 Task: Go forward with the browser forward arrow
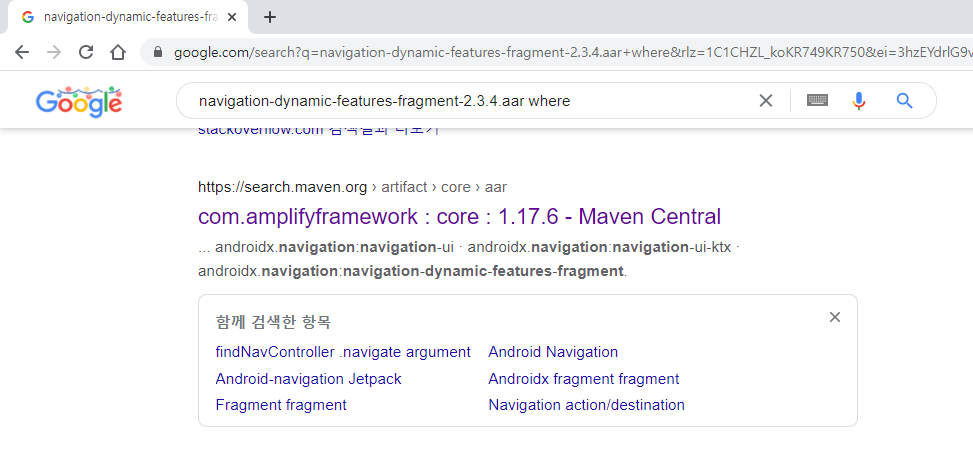pos(54,52)
